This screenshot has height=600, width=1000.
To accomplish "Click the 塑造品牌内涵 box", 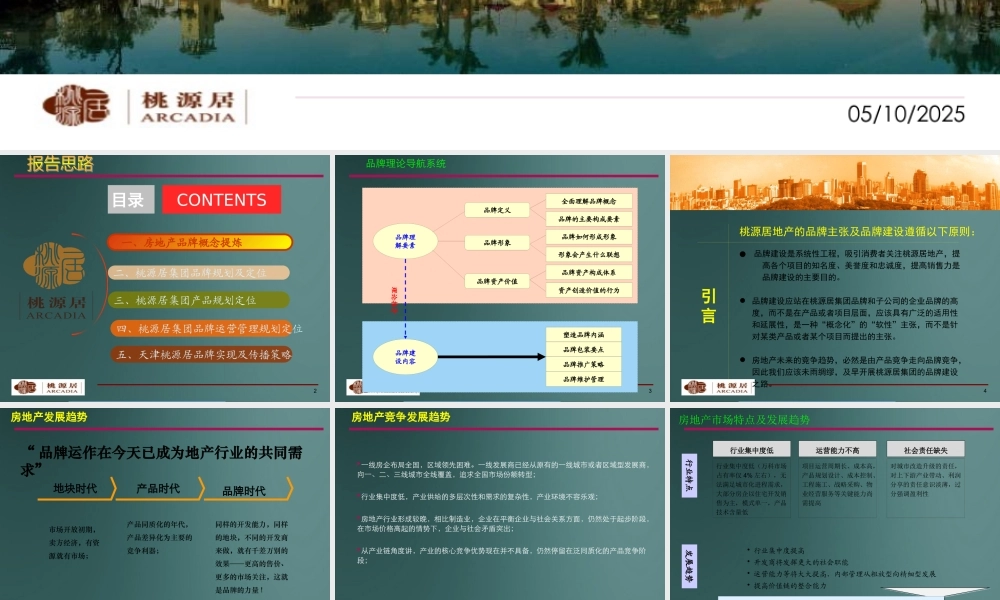I will [584, 335].
